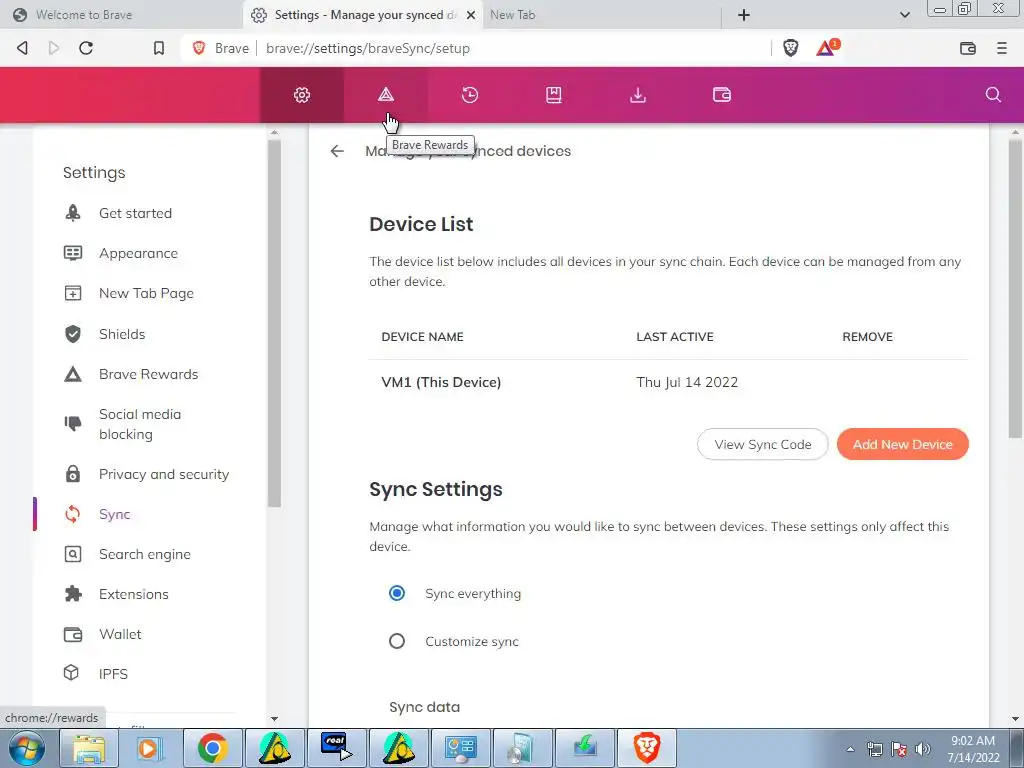The width and height of the screenshot is (1024, 768).
Task: Click the sidebar scrollbar thumb
Action: (274, 323)
